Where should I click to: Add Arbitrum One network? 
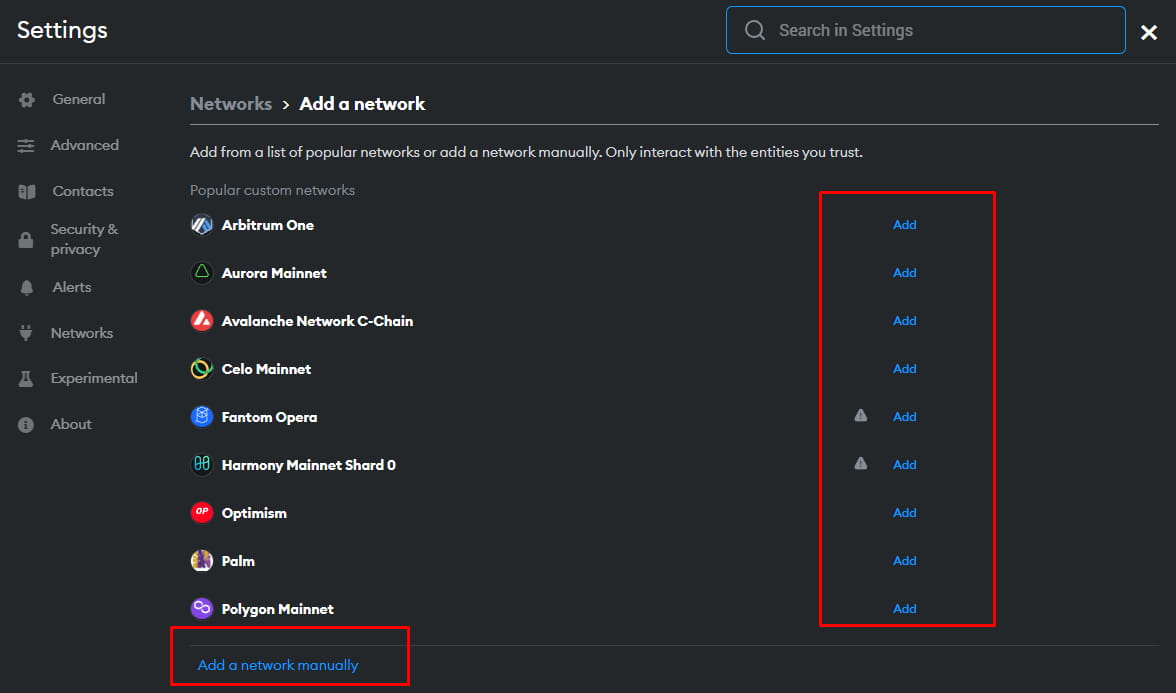tap(904, 224)
